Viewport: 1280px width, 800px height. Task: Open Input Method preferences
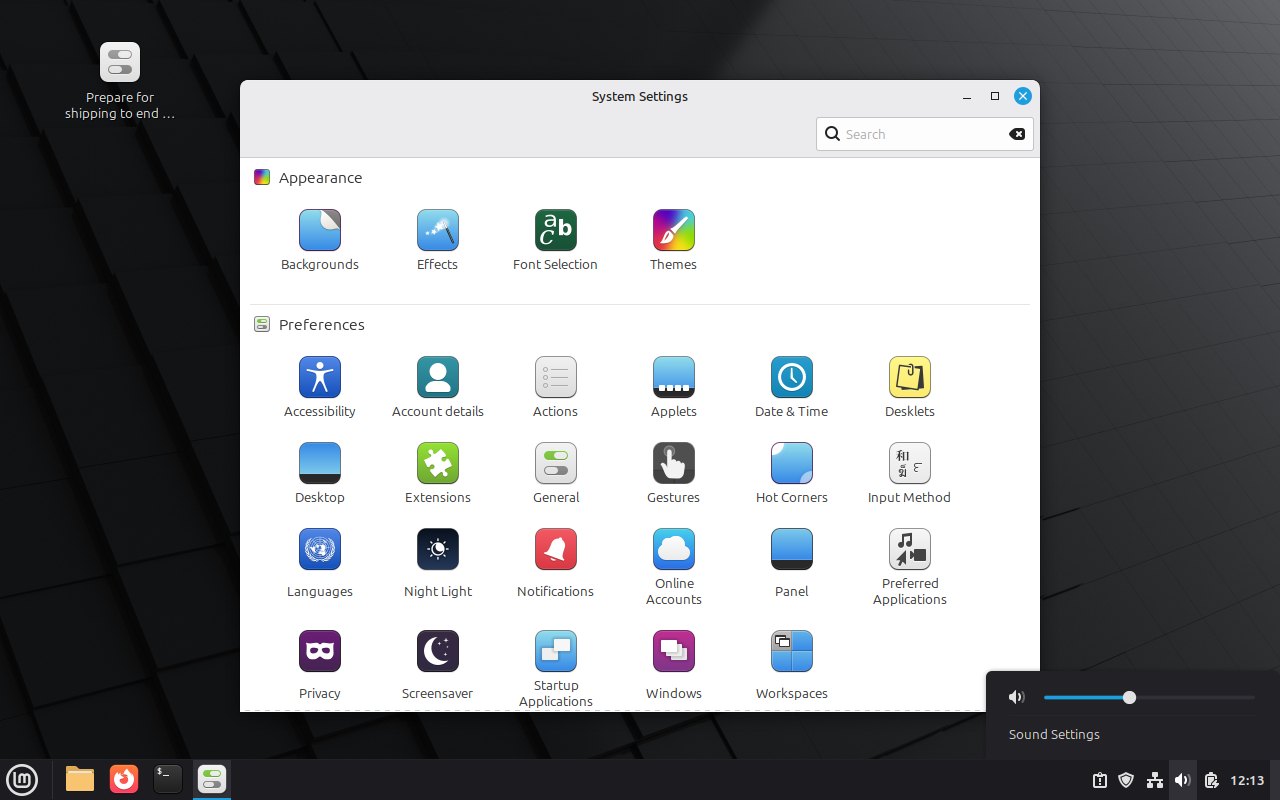910,473
